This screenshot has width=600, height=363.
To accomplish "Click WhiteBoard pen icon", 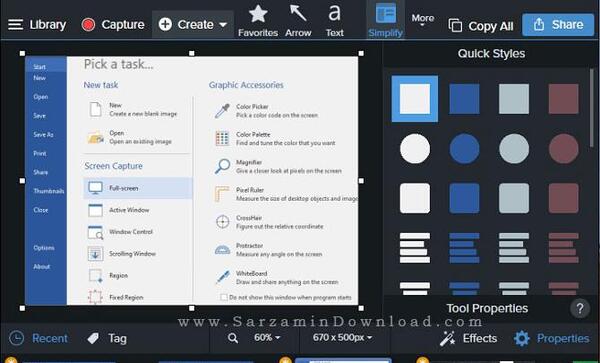I will click(222, 277).
